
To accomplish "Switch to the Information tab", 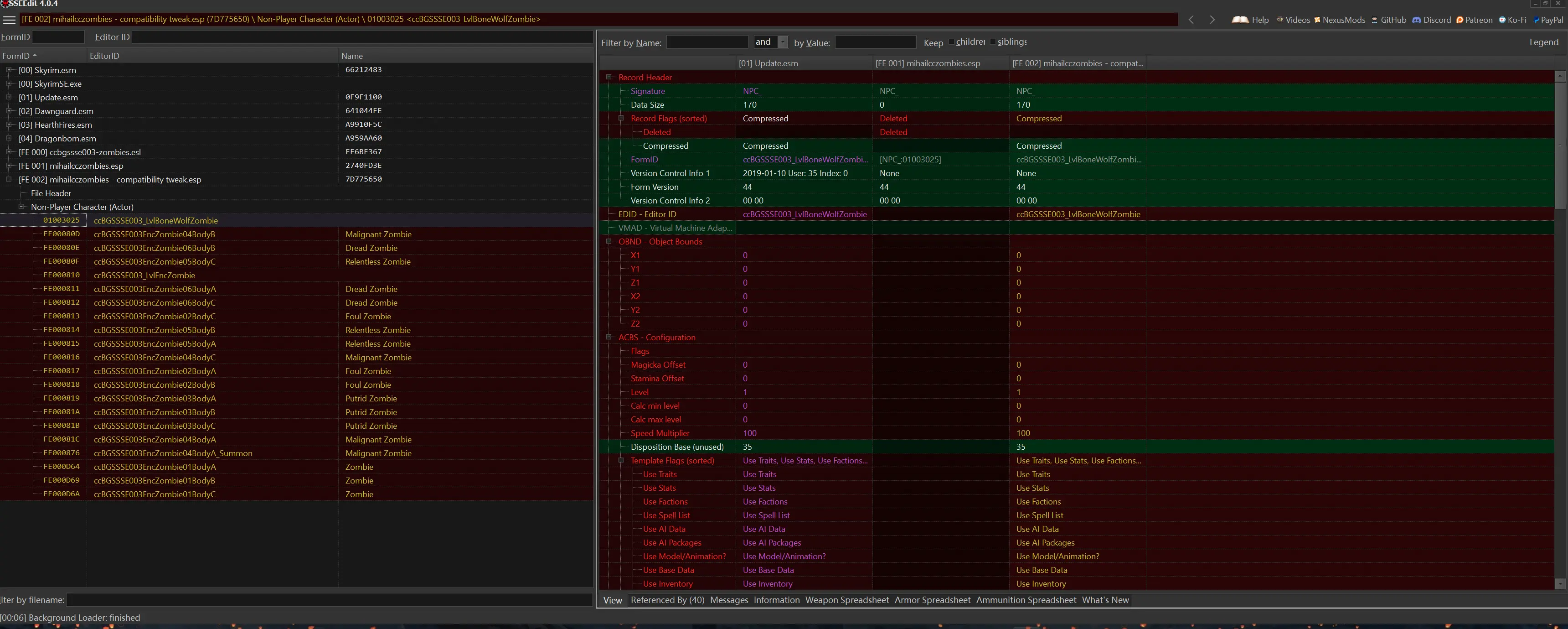I will [777, 600].
